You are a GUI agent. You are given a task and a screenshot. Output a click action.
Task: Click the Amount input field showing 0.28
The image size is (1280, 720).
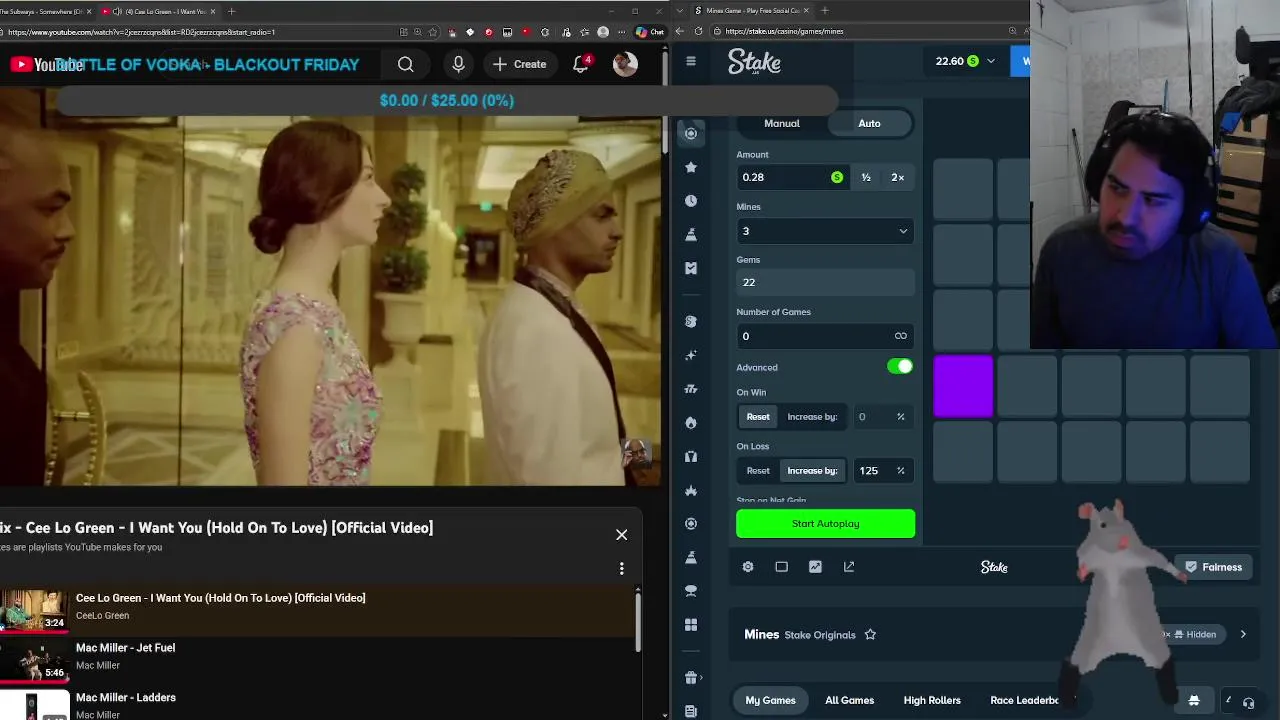tap(791, 177)
